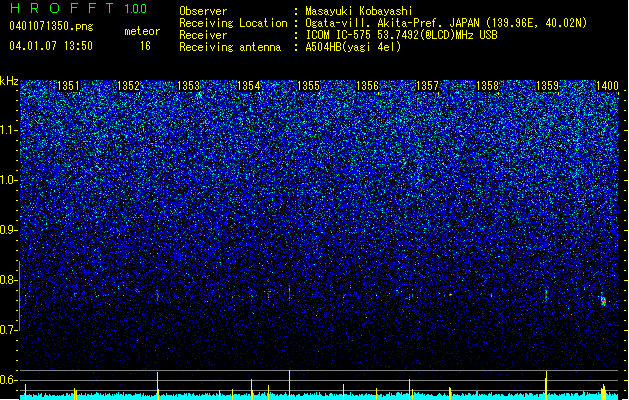The height and width of the screenshot is (400, 629).
Task: Select the file name 0401071350.png
Action: coord(51,26)
